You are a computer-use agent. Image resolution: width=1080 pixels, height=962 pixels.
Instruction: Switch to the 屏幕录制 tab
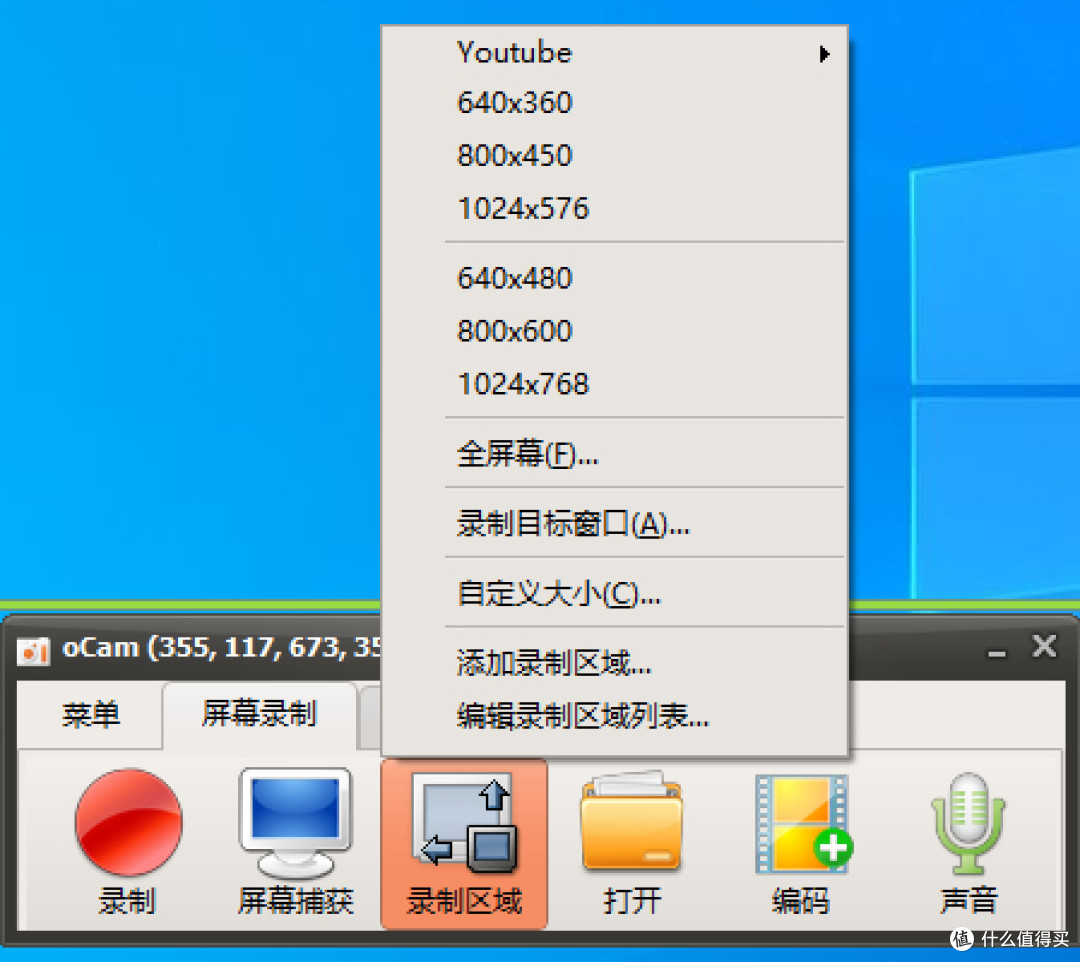[x=259, y=713]
